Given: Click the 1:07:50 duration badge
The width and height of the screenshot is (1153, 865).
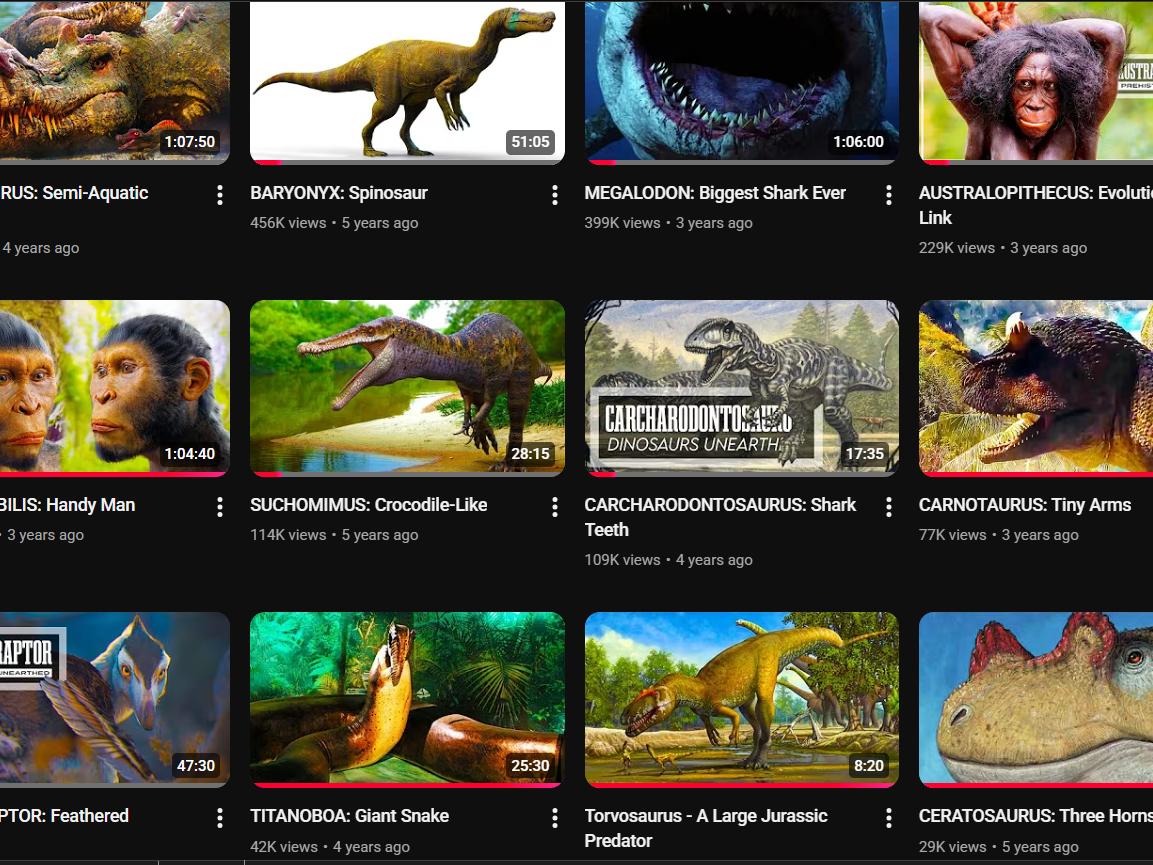Looking at the screenshot, I should pyautogui.click(x=190, y=142).
